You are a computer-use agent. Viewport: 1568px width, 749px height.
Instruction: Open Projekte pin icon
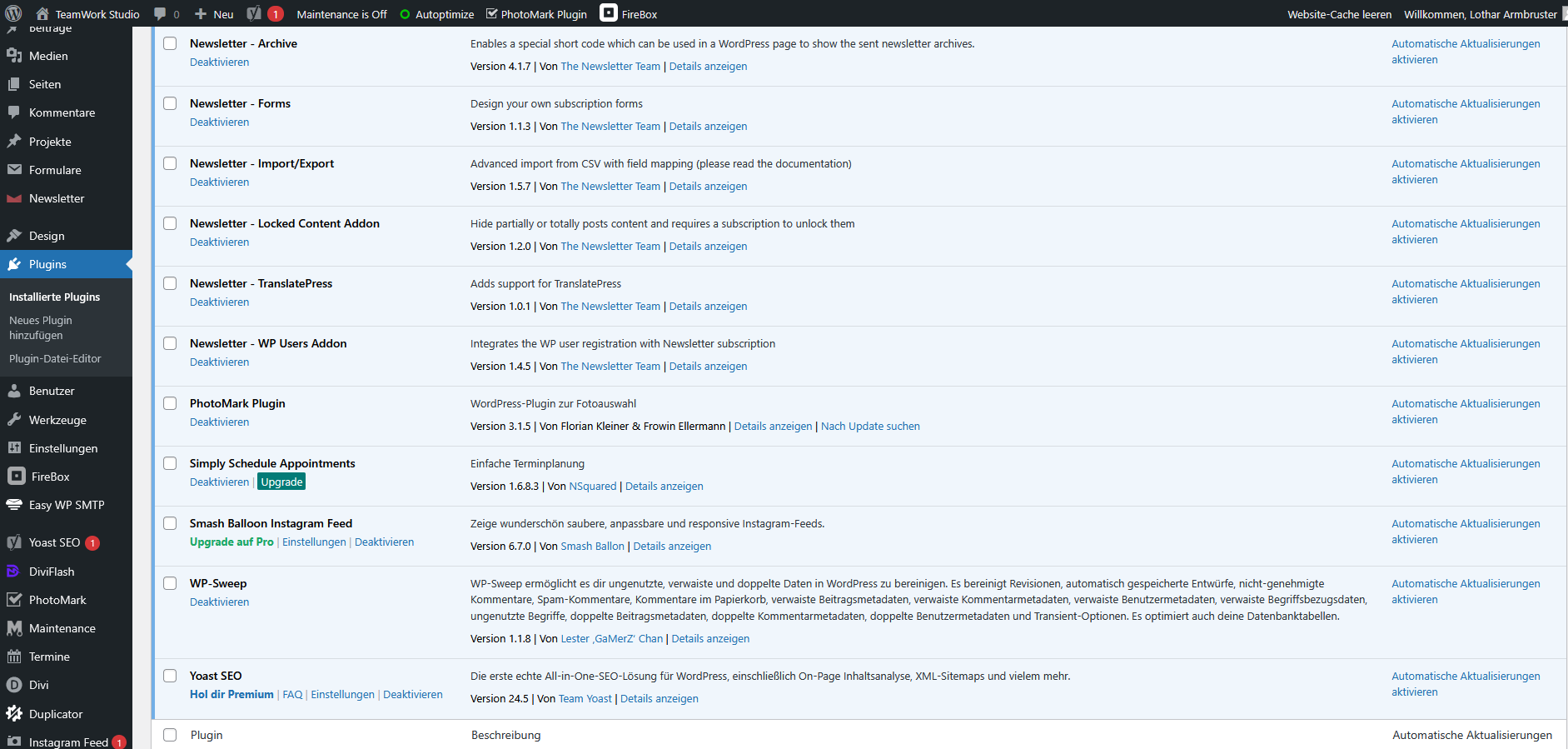click(x=14, y=142)
